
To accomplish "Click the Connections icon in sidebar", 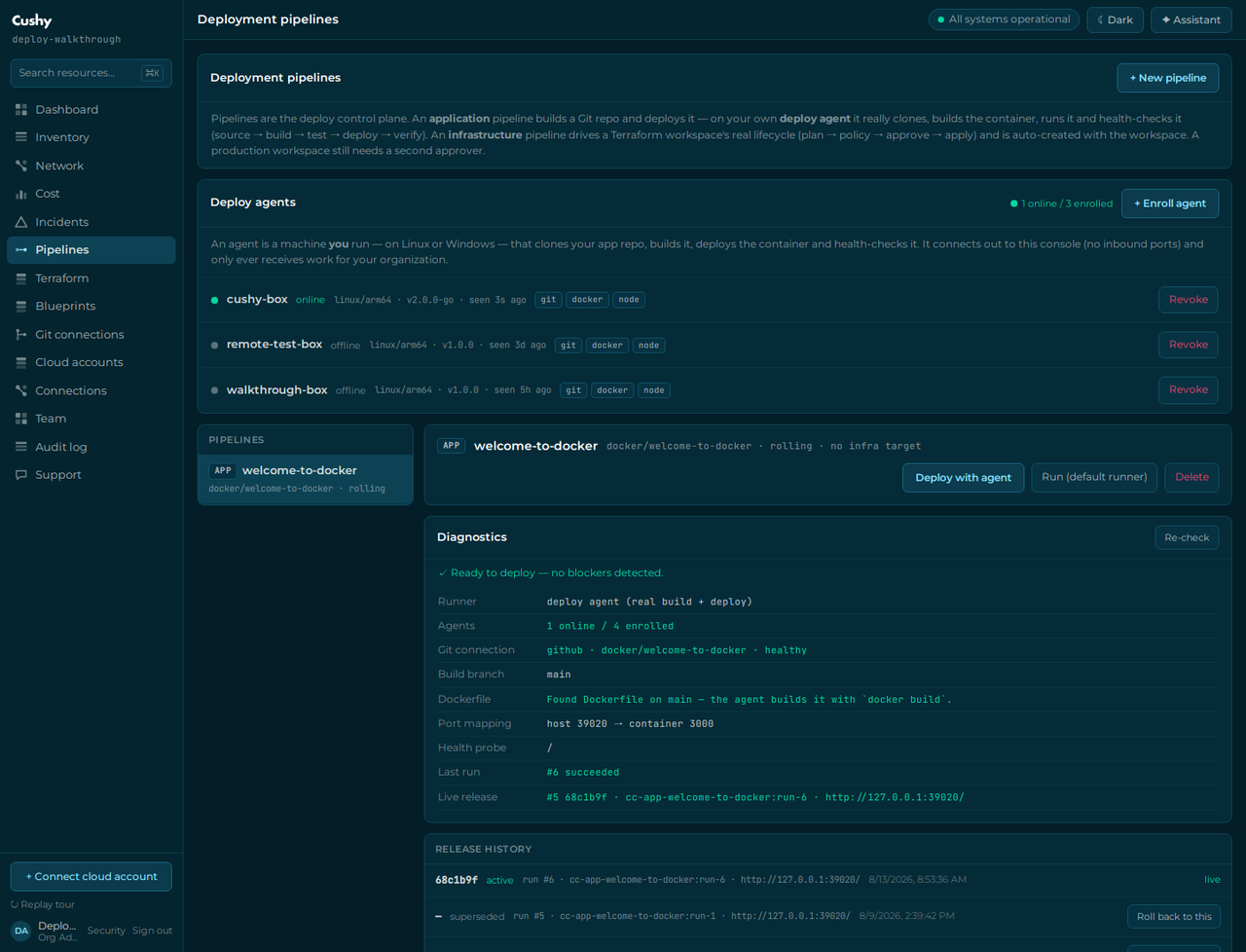I will (21, 390).
